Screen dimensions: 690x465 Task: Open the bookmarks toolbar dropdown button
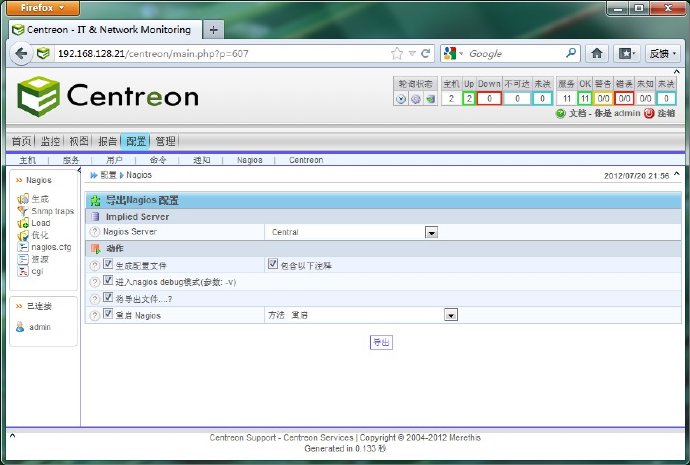[627, 54]
